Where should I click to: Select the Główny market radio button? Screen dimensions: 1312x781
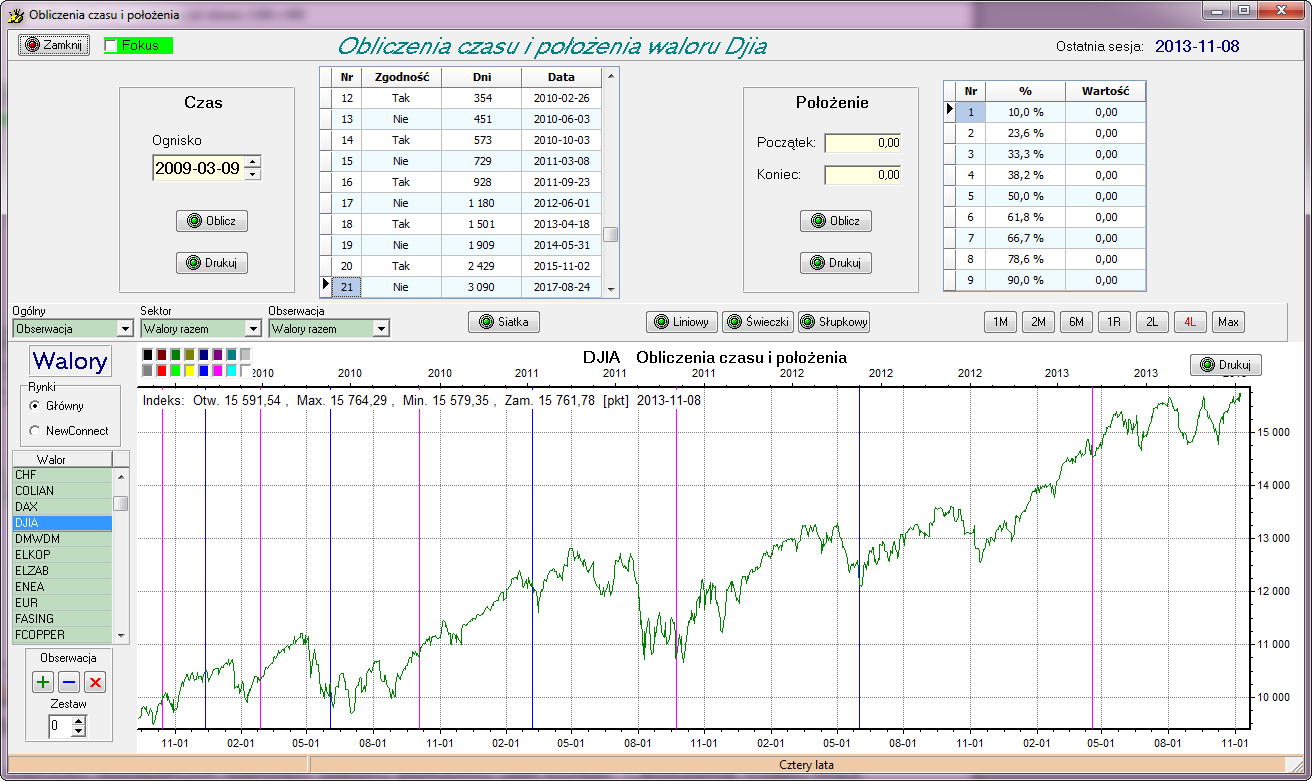(36, 406)
